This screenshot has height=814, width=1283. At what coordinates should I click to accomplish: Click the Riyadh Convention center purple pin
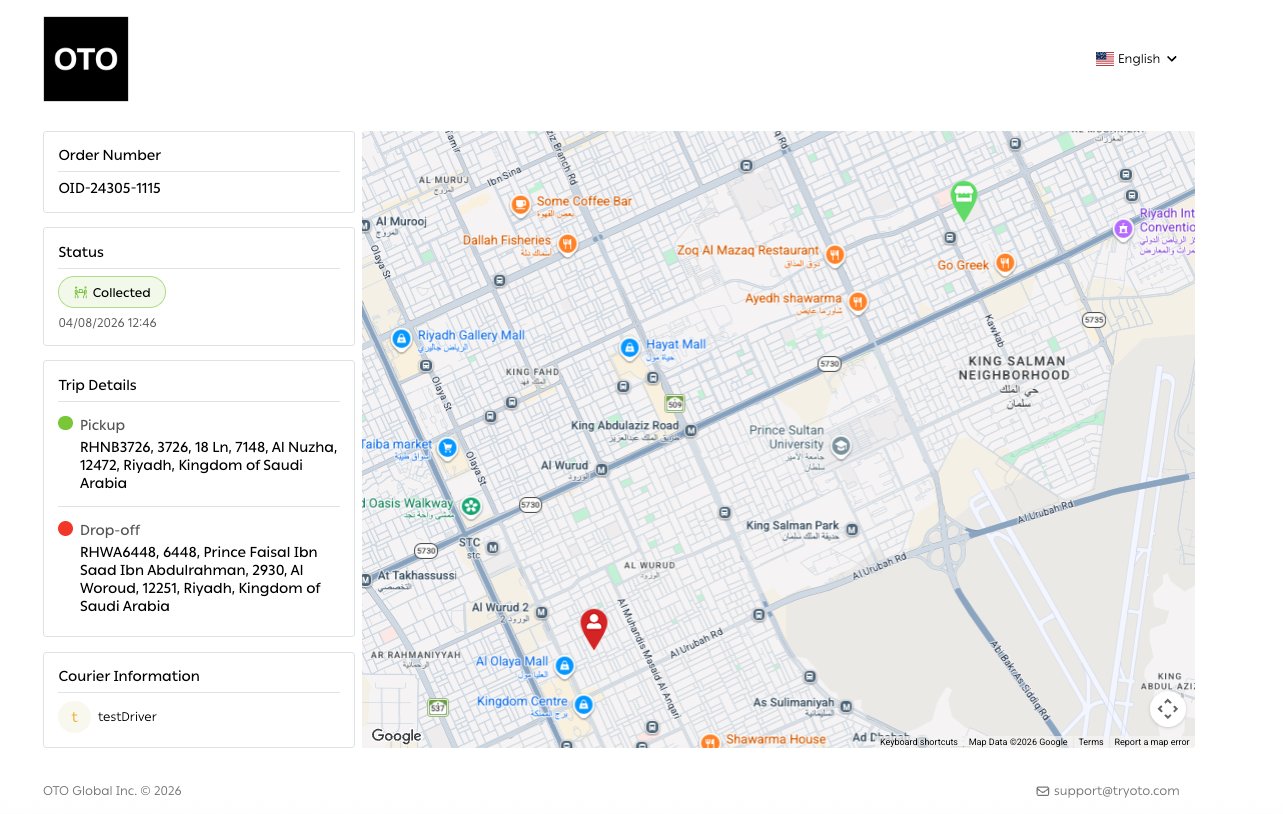1123,229
